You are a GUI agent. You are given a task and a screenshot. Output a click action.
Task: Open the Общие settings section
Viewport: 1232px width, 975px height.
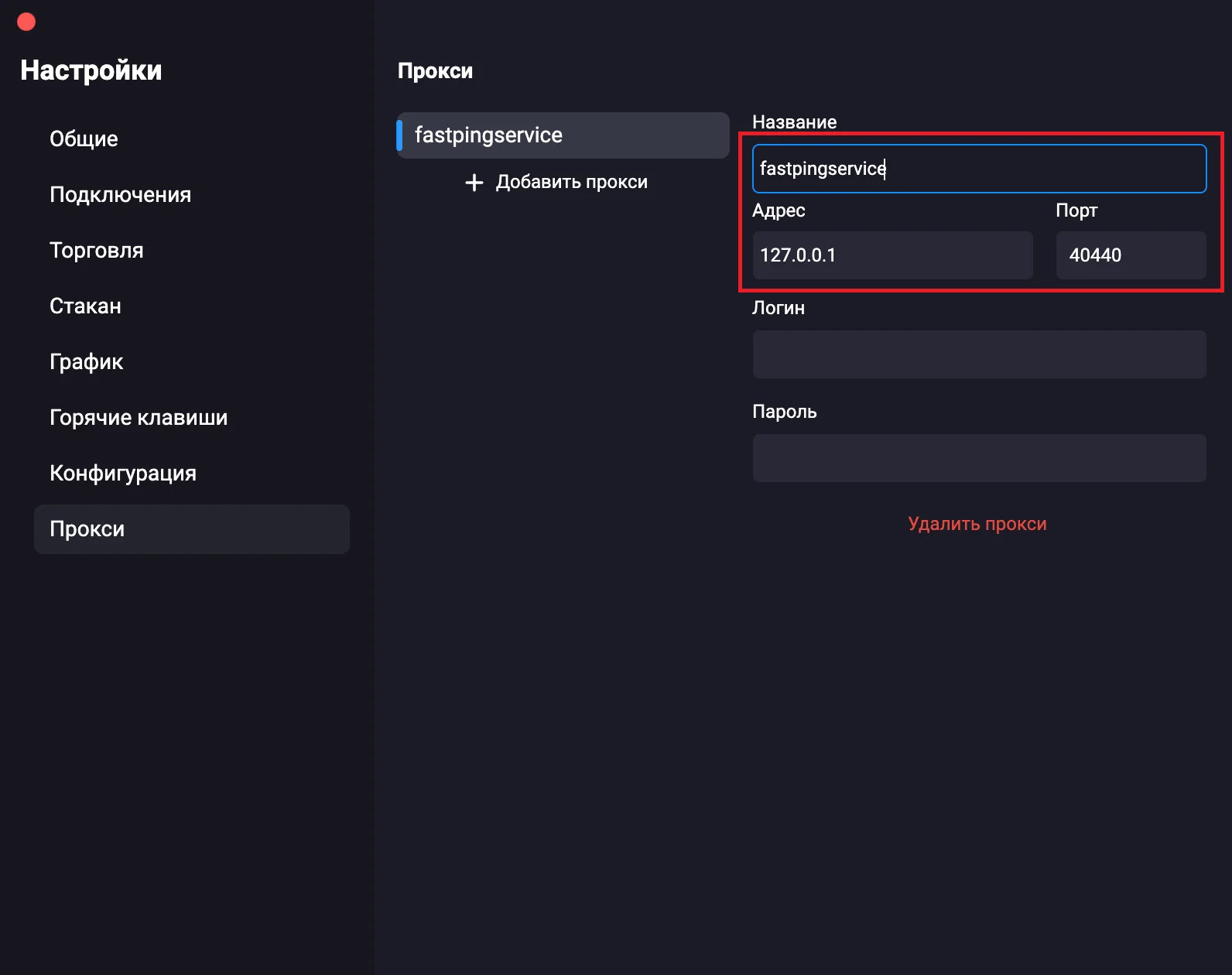tap(84, 139)
